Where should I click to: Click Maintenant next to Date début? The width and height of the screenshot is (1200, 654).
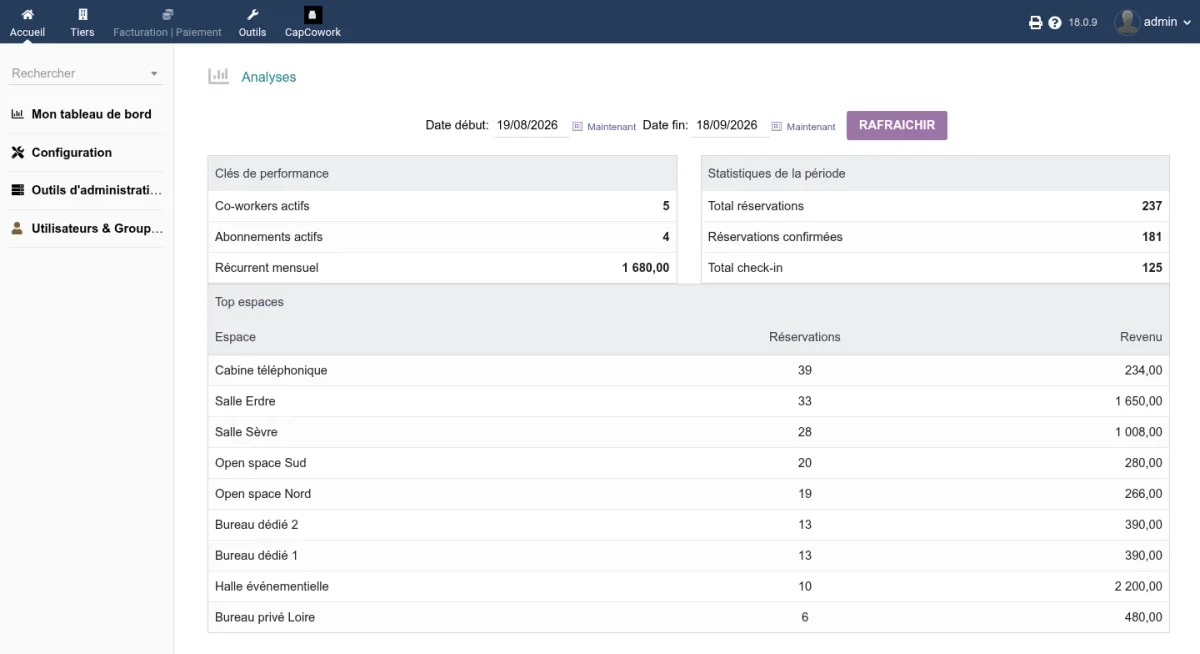pyautogui.click(x=612, y=127)
